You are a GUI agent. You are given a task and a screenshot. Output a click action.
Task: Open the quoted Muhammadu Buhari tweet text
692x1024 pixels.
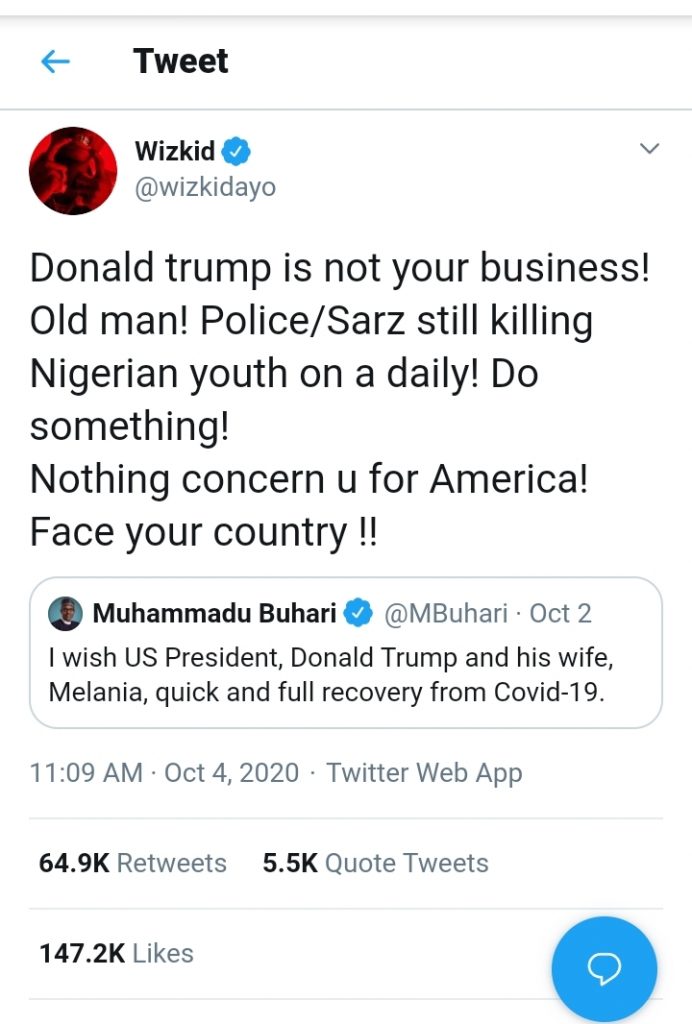pyautogui.click(x=326, y=675)
